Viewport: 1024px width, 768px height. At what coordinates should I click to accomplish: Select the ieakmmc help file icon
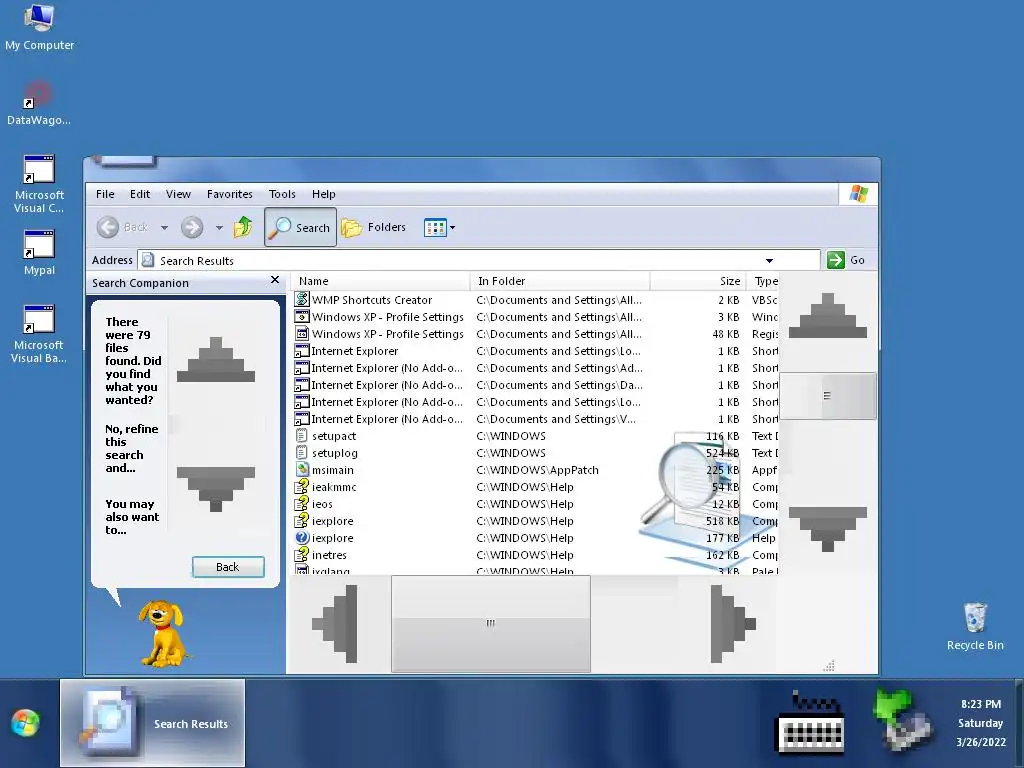tap(302, 486)
